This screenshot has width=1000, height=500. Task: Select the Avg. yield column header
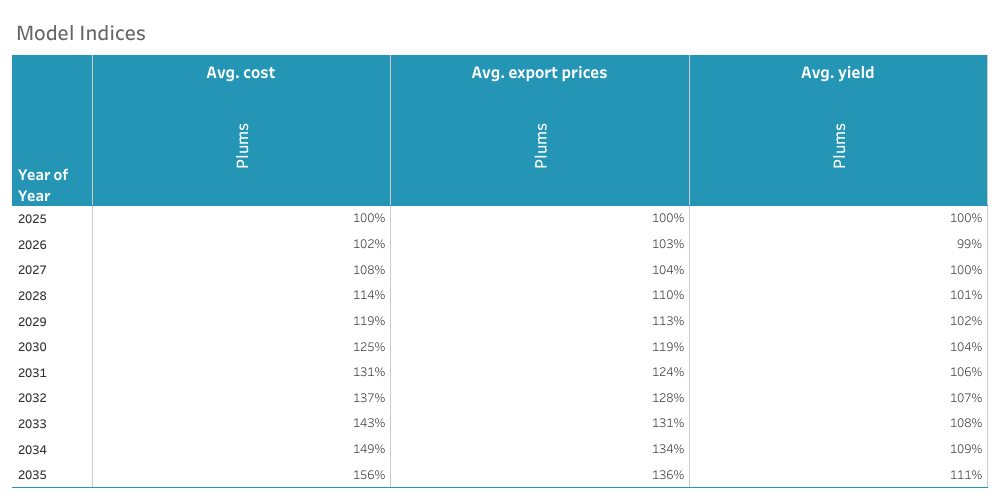838,73
